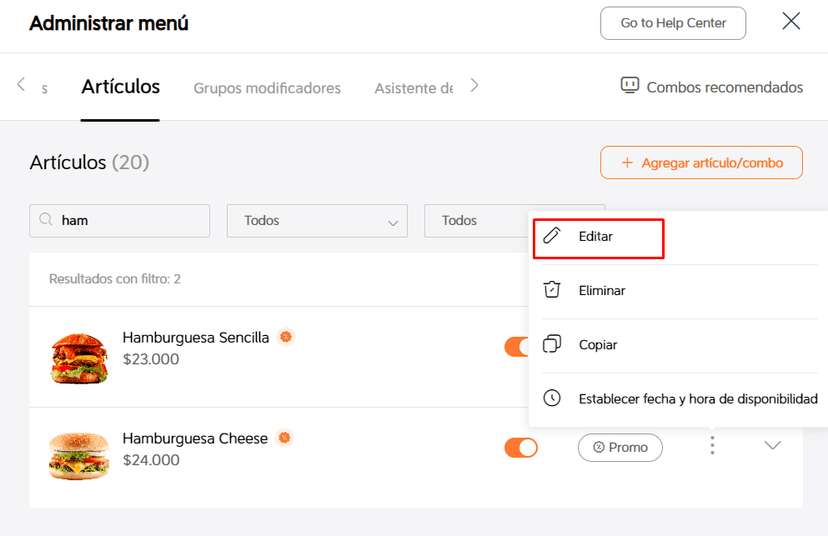Click badge icon next to Hamburguesa Cheese
The width and height of the screenshot is (828, 536).
(285, 438)
